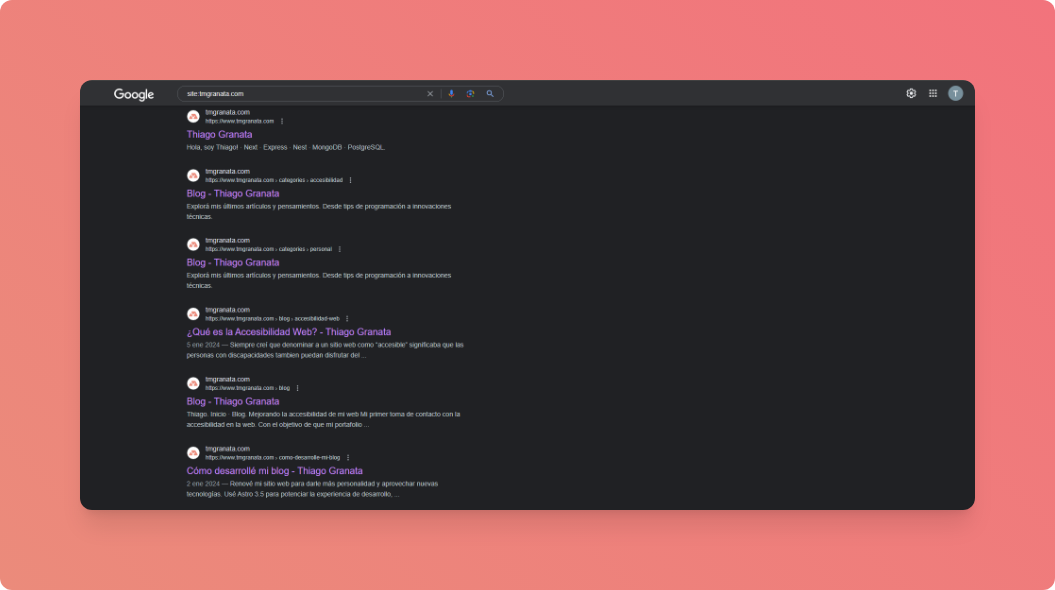Open the 'Thiago Granata' homepage result
This screenshot has height=590, width=1055.
tap(219, 135)
